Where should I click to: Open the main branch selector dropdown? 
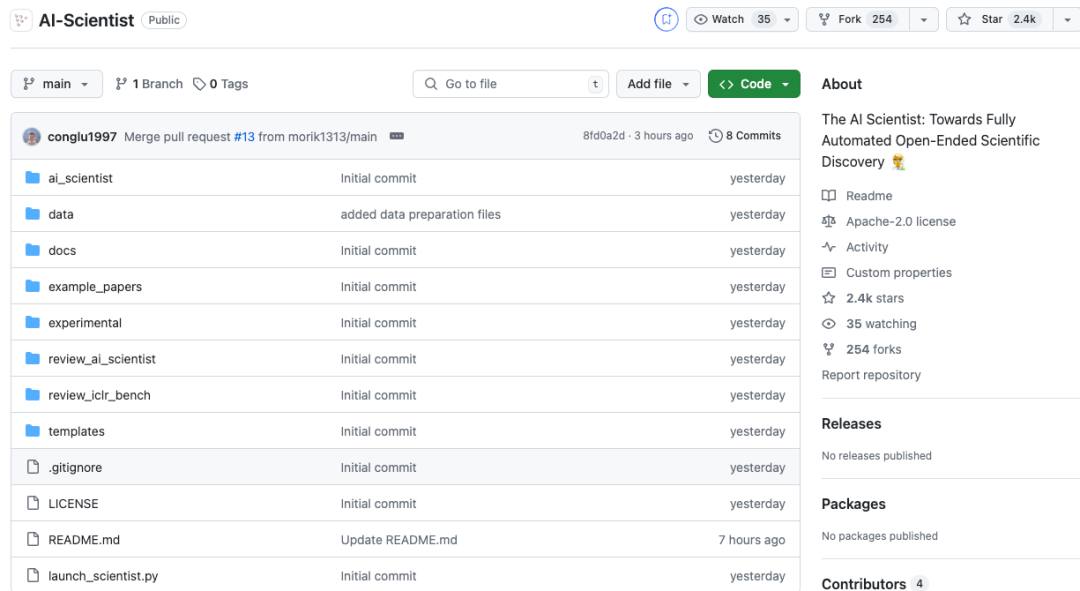(56, 83)
